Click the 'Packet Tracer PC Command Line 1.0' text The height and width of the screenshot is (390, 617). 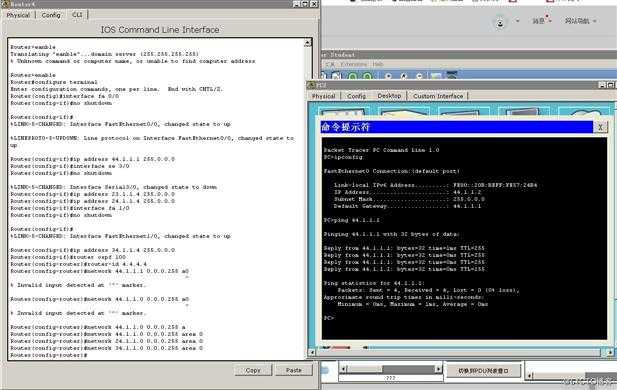point(381,150)
